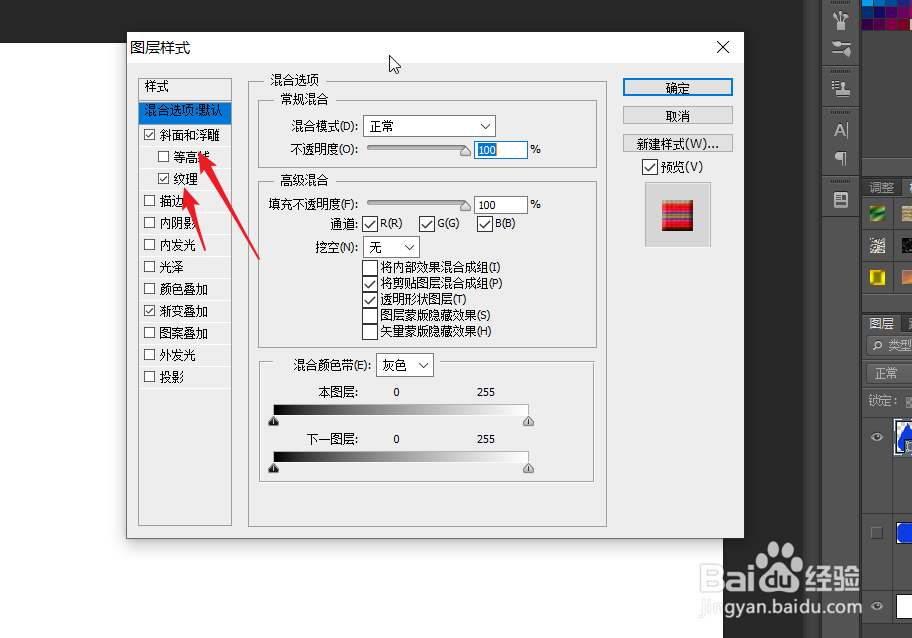
Task: Open the Blend Mode (混合模式) dropdown
Action: (x=429, y=126)
